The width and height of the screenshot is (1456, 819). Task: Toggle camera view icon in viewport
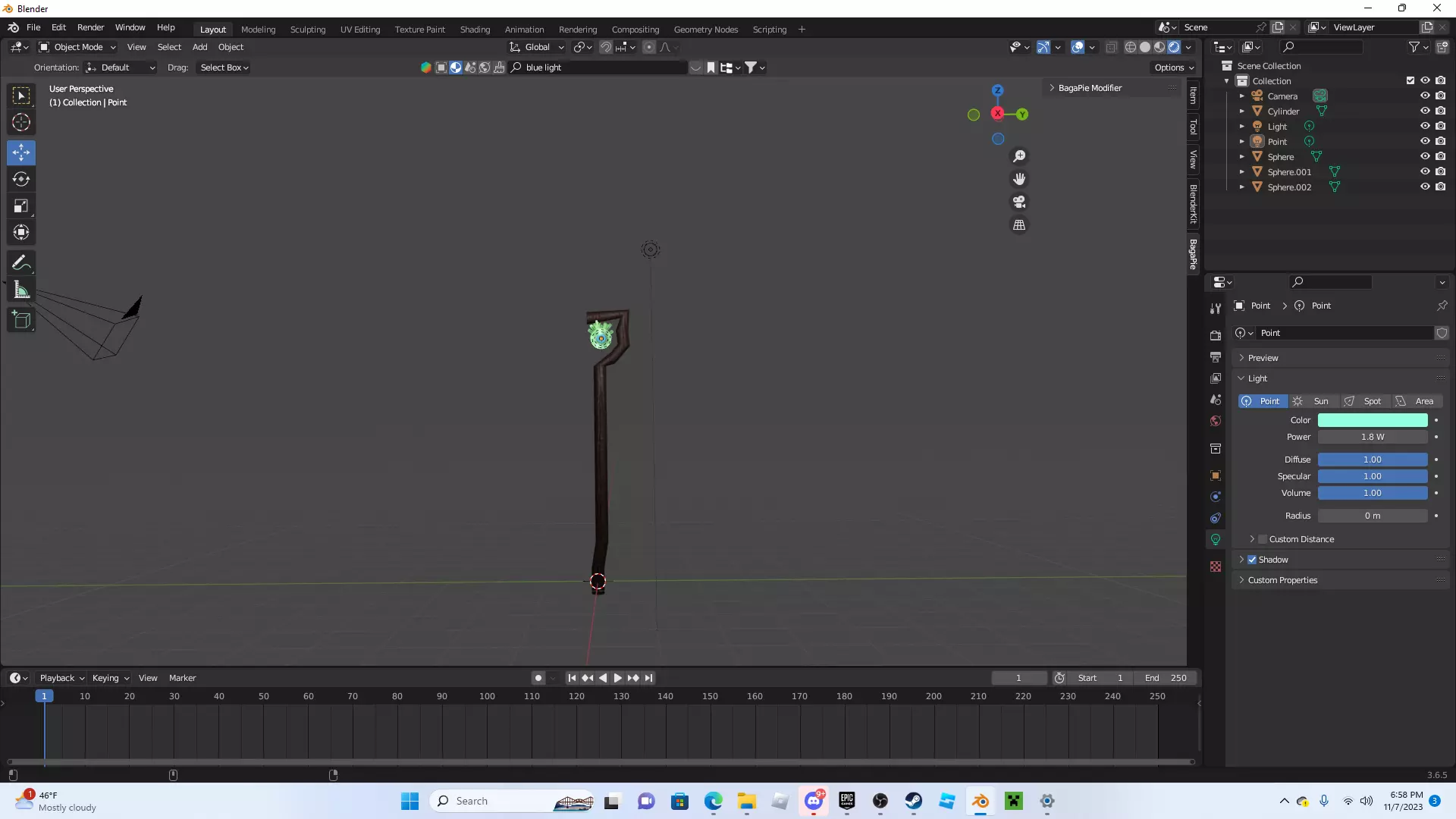[1019, 202]
